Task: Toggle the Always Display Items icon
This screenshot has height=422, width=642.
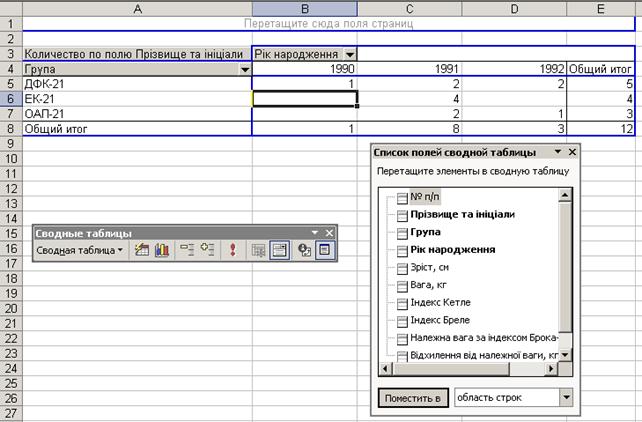Action: coord(280,250)
